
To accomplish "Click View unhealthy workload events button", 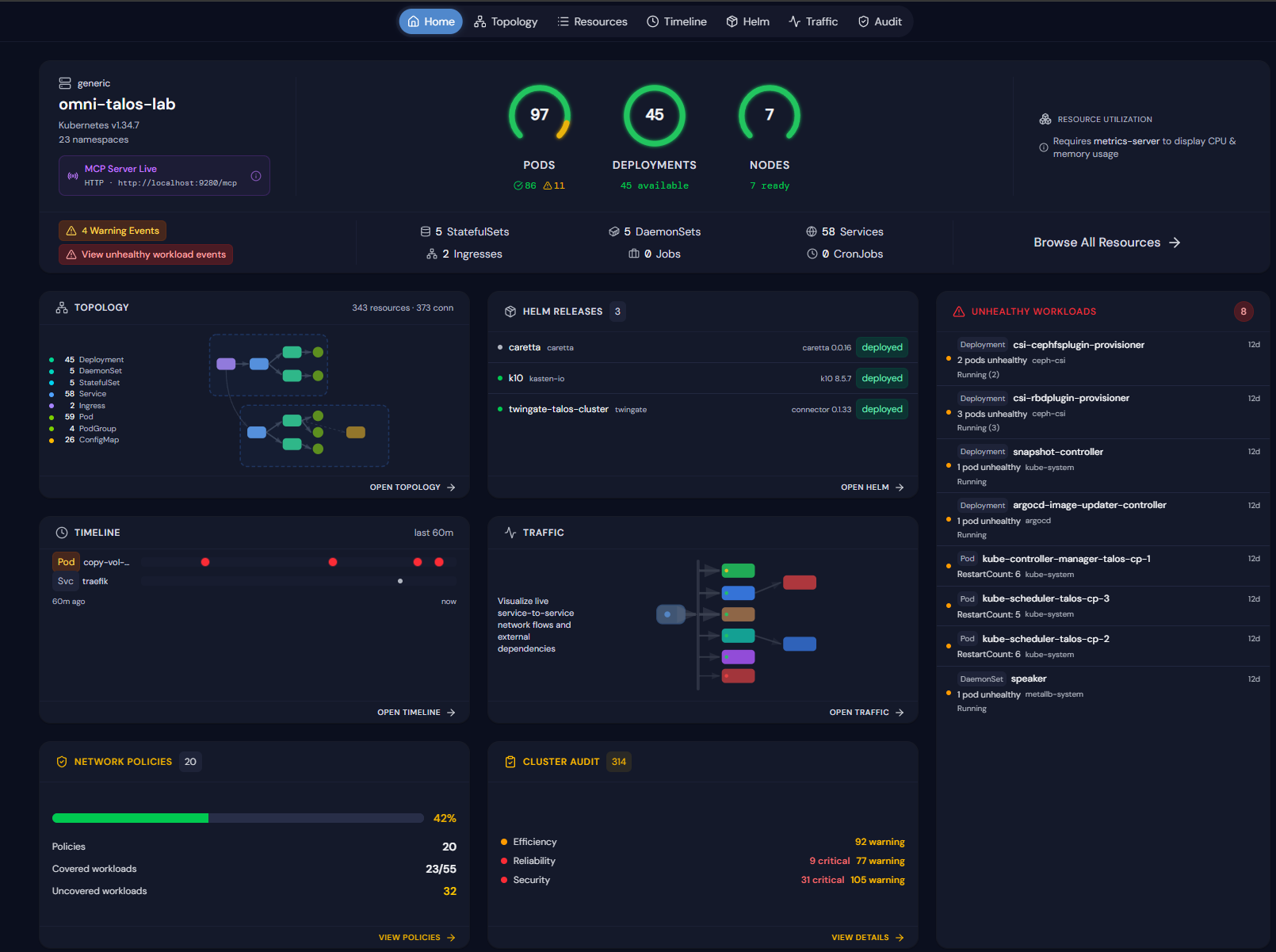I will pos(146,254).
